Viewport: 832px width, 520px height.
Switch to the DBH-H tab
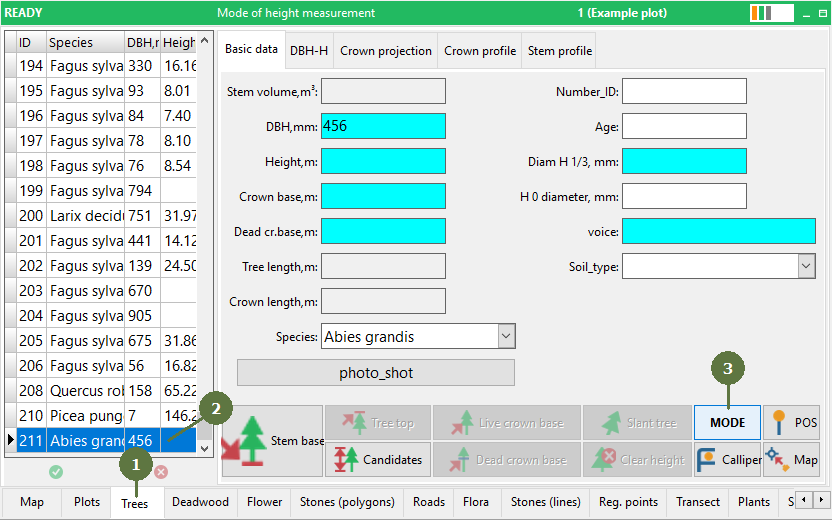(x=309, y=51)
